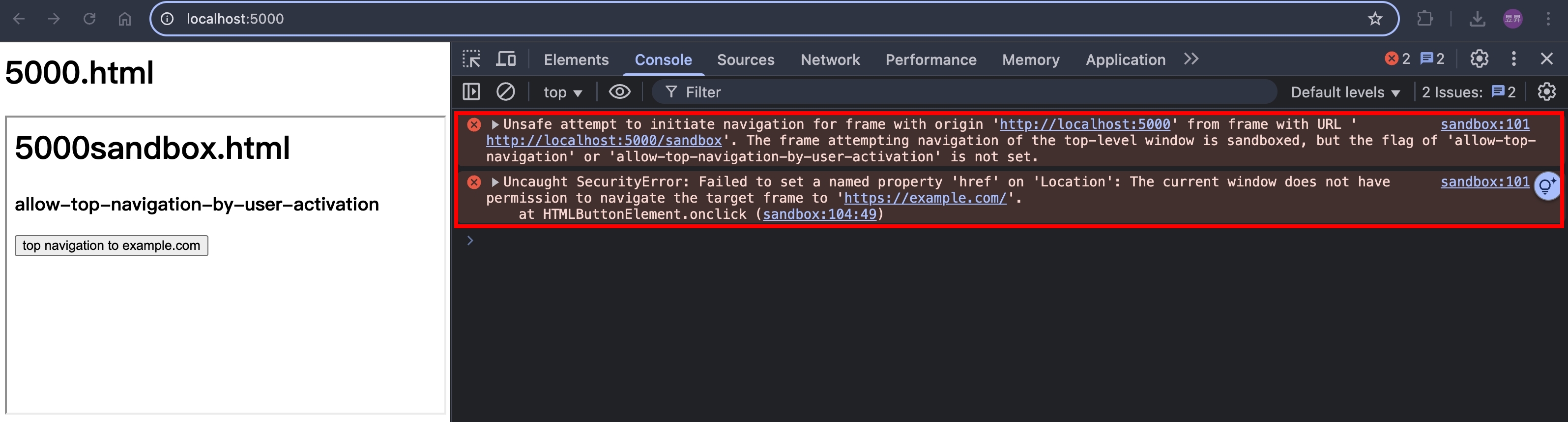Screen dimensions: 1568x422
Task: Switch to the Memory tab
Action: (1031, 60)
